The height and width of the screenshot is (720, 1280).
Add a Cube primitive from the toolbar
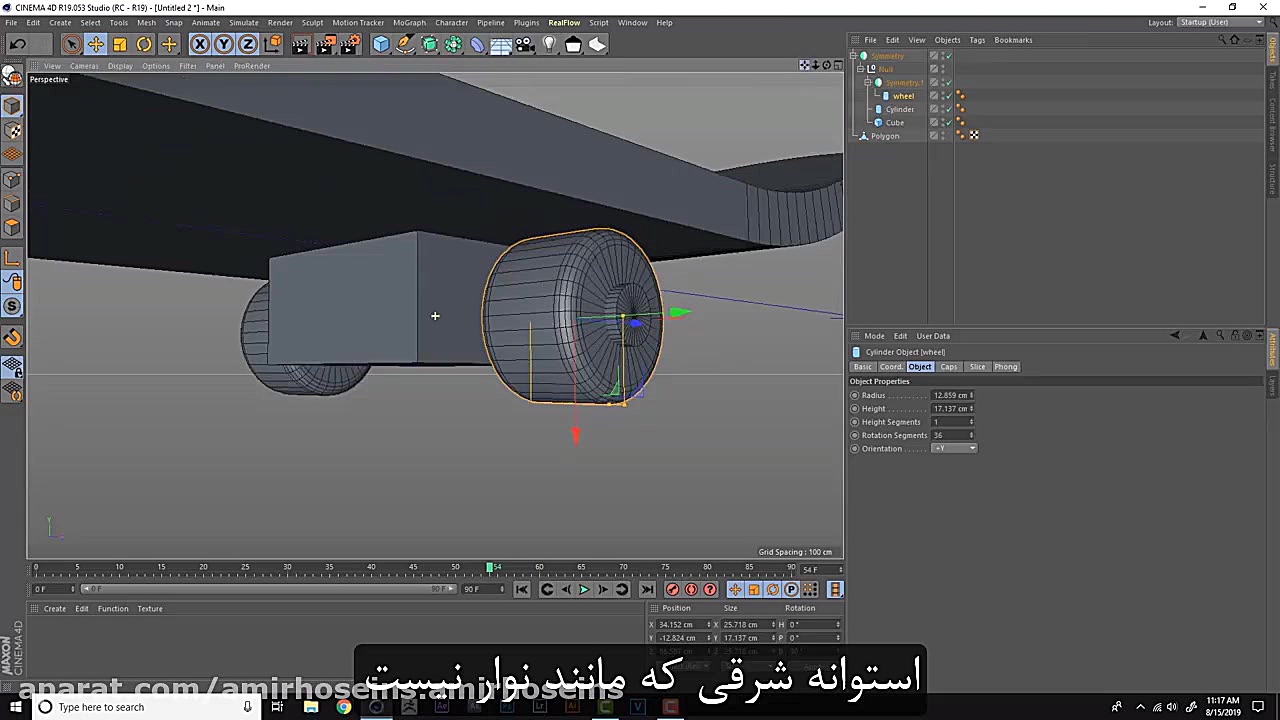381,43
